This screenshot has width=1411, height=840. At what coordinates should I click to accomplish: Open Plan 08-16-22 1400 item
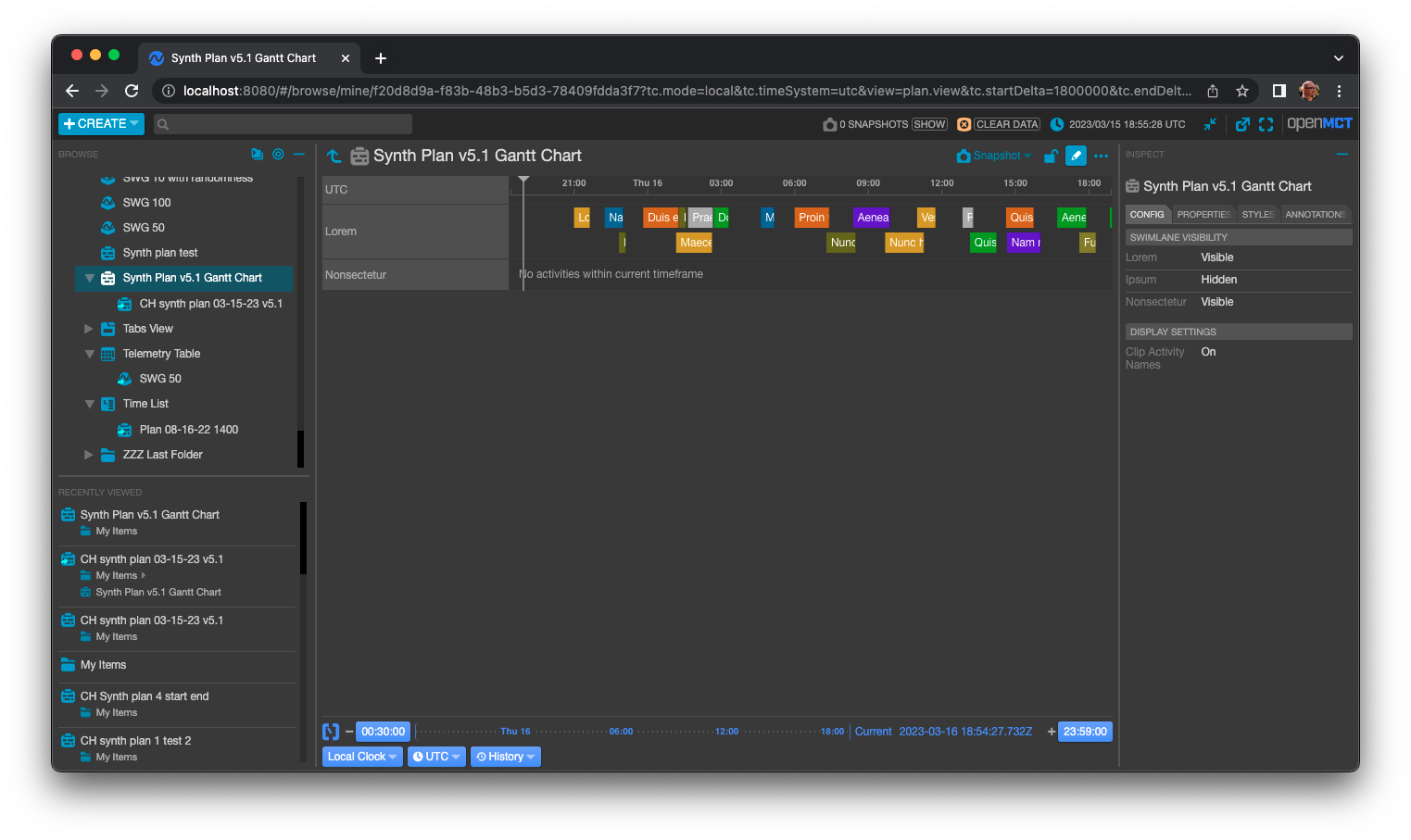click(188, 430)
